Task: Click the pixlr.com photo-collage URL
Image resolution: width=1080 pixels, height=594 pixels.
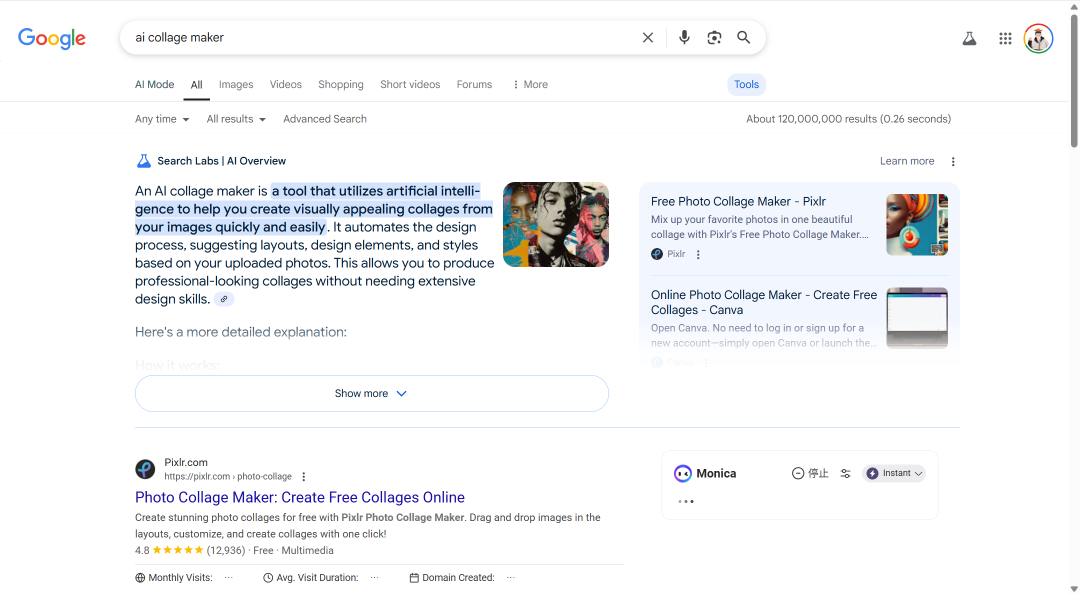Action: click(x=228, y=477)
